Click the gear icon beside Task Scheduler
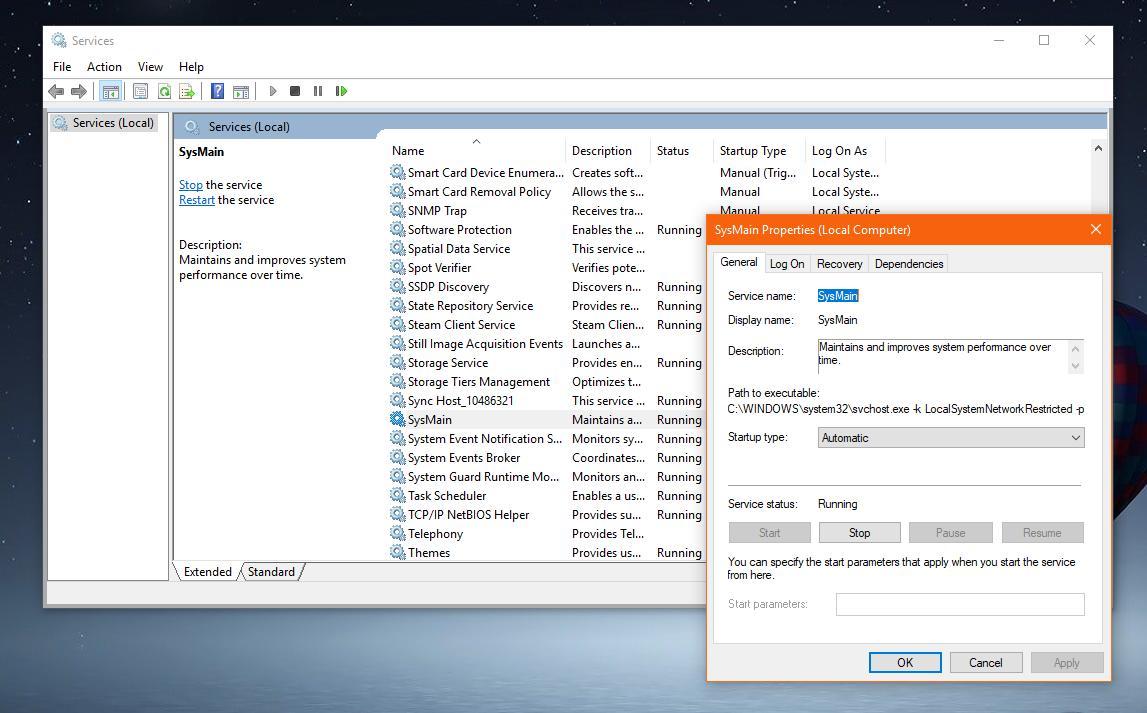Screen dimensions: 1147x713 click(x=397, y=495)
